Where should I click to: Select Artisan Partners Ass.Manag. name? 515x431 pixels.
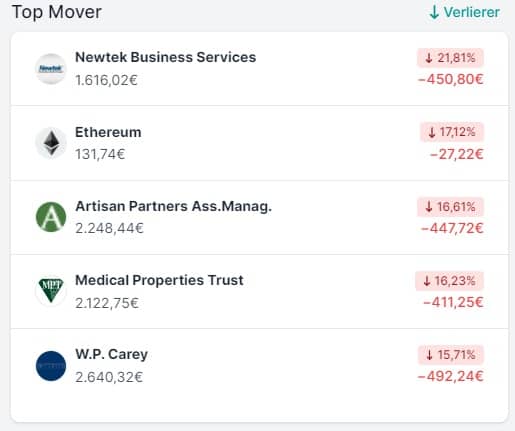[x=173, y=206]
